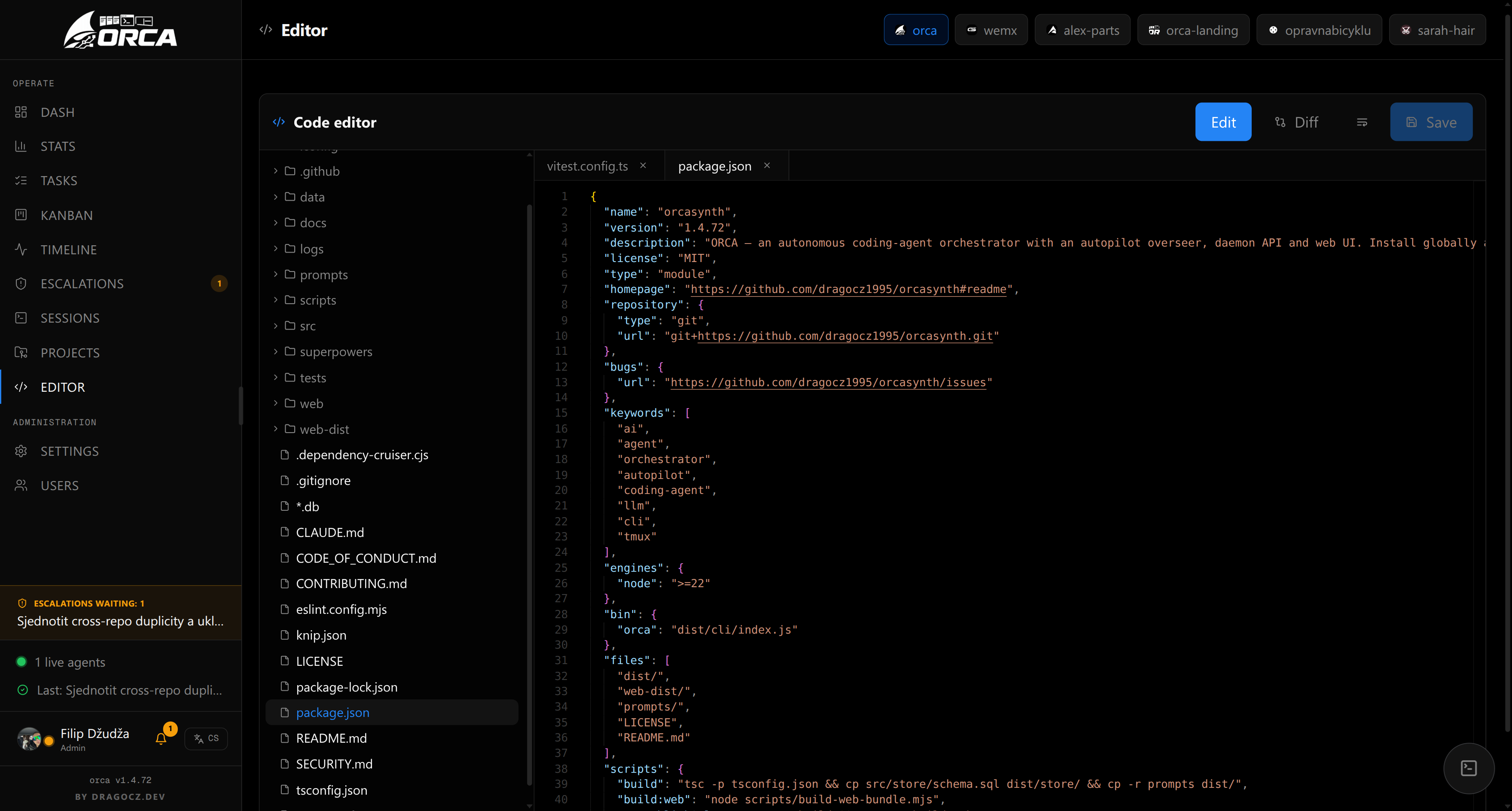Toggle word wrap icon
The image size is (1512, 811).
point(1363,122)
